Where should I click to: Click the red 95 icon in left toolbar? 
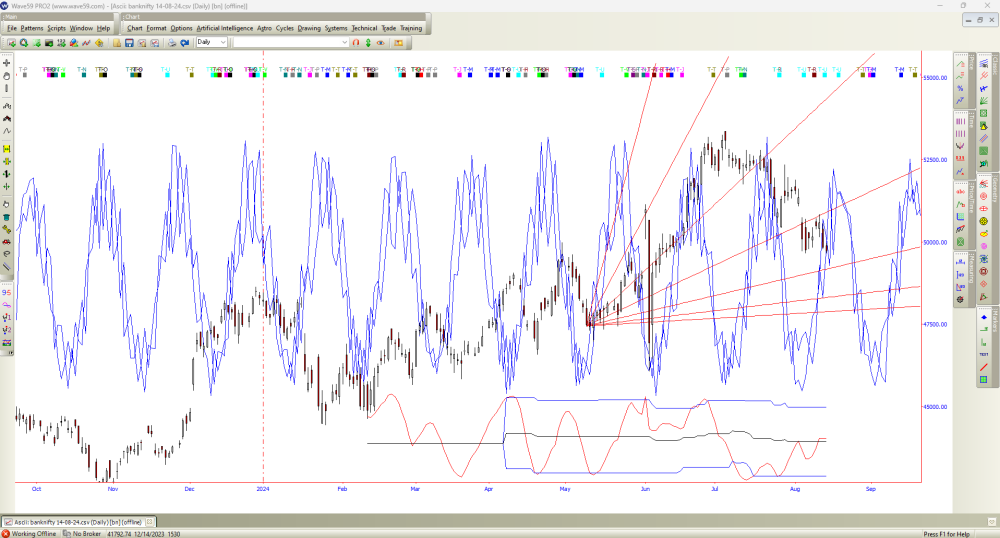click(x=7, y=292)
